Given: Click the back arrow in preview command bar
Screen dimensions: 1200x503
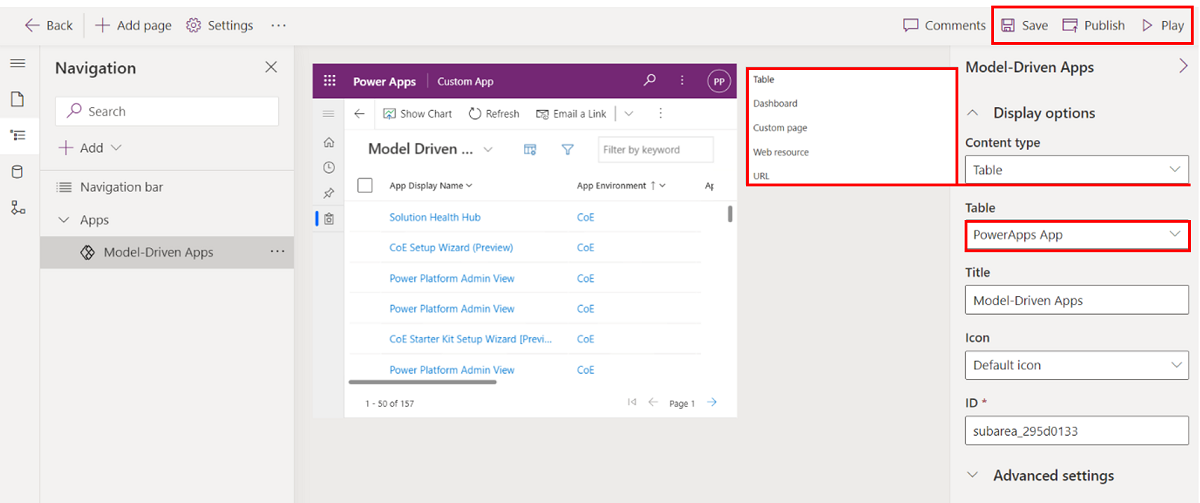Looking at the screenshot, I should coord(359,114).
